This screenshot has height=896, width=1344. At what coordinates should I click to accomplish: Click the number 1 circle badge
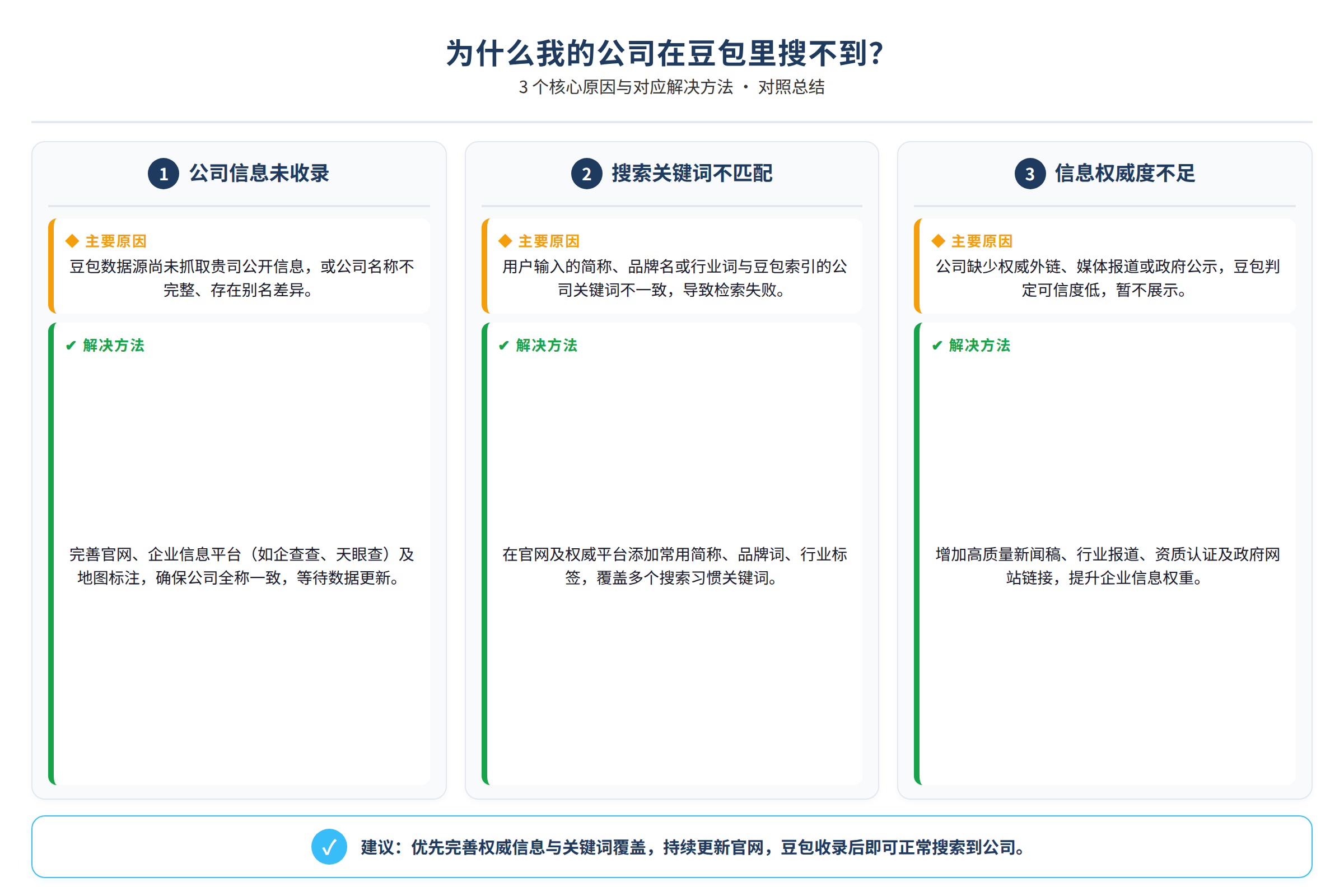pyautogui.click(x=164, y=174)
